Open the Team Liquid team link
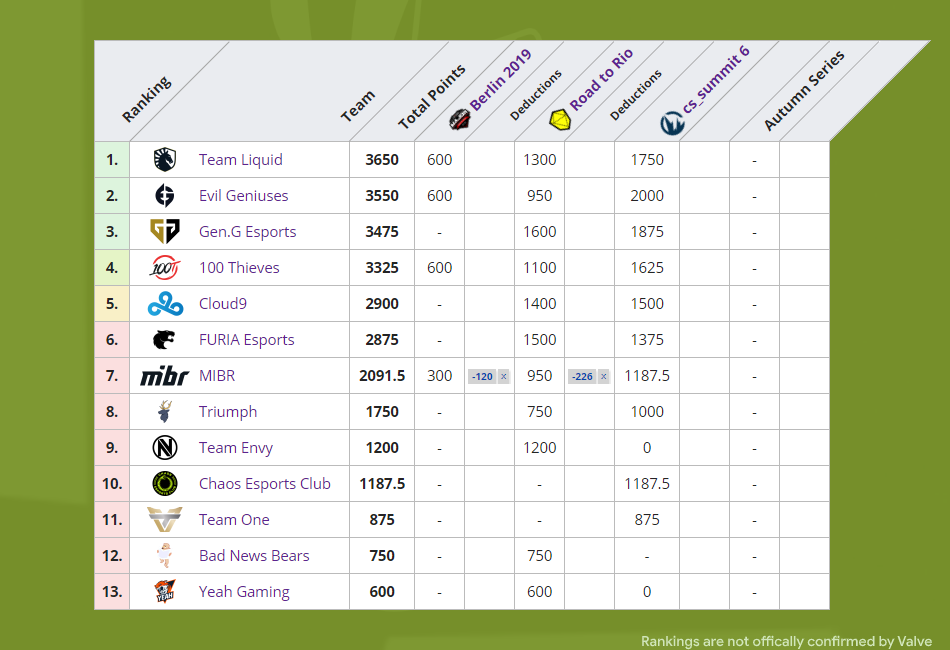Viewport: 950px width, 650px height. [x=241, y=159]
